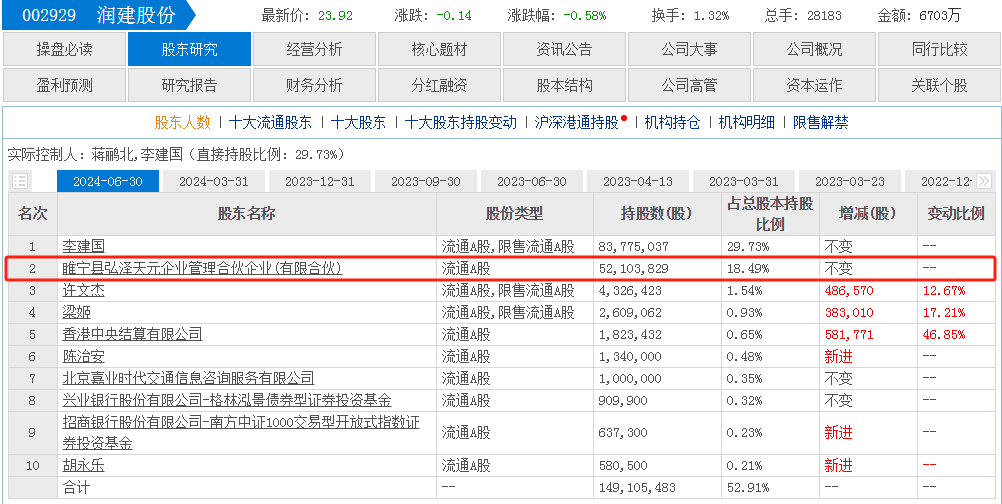Screen dimensions: 1002x504
Task: Open the 操盘必读 section
Action: (x=64, y=49)
